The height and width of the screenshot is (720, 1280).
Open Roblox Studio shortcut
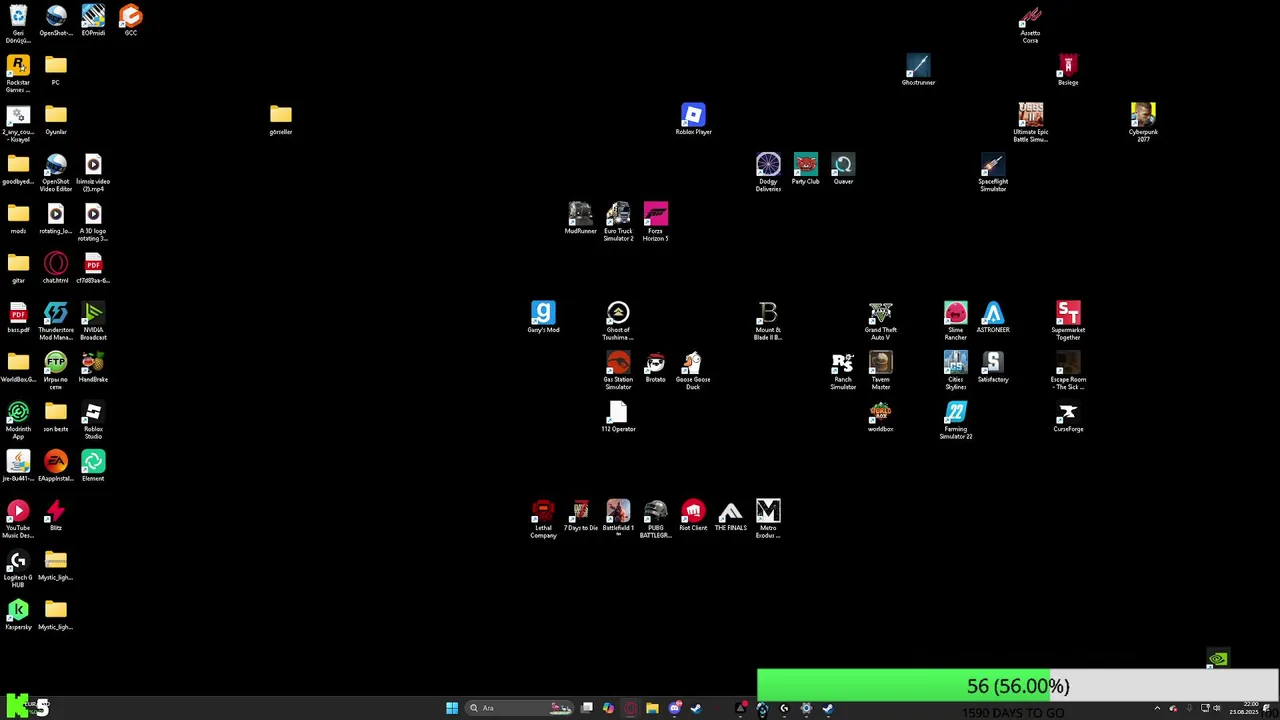point(93,420)
